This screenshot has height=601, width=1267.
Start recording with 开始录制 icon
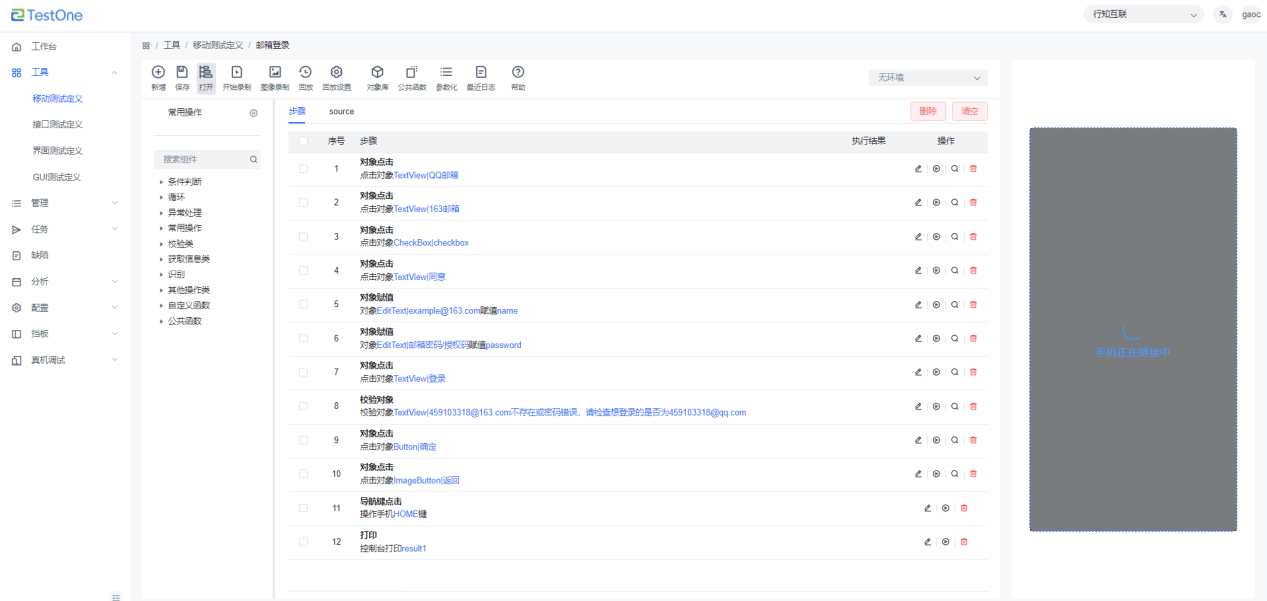coord(237,72)
